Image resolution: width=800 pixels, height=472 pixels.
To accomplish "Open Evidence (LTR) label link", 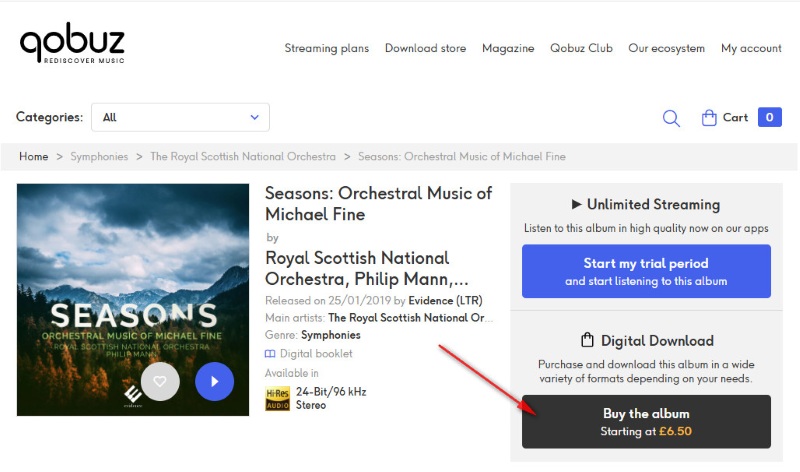I will (445, 301).
